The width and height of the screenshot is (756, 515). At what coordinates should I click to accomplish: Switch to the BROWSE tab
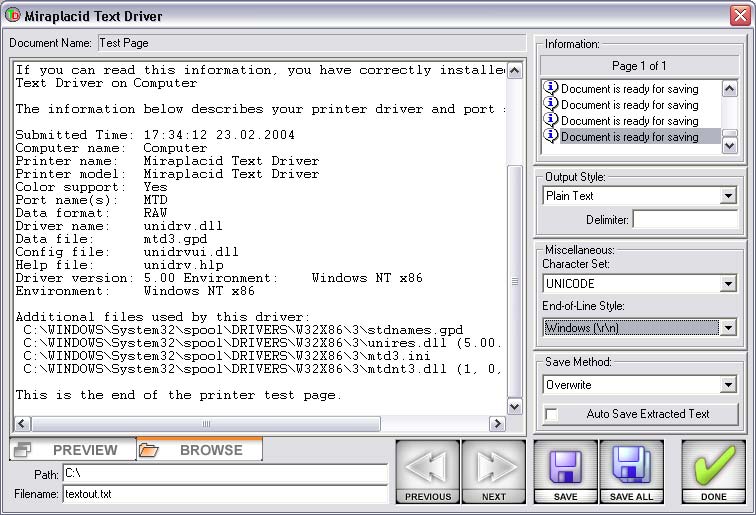pyautogui.click(x=200, y=449)
